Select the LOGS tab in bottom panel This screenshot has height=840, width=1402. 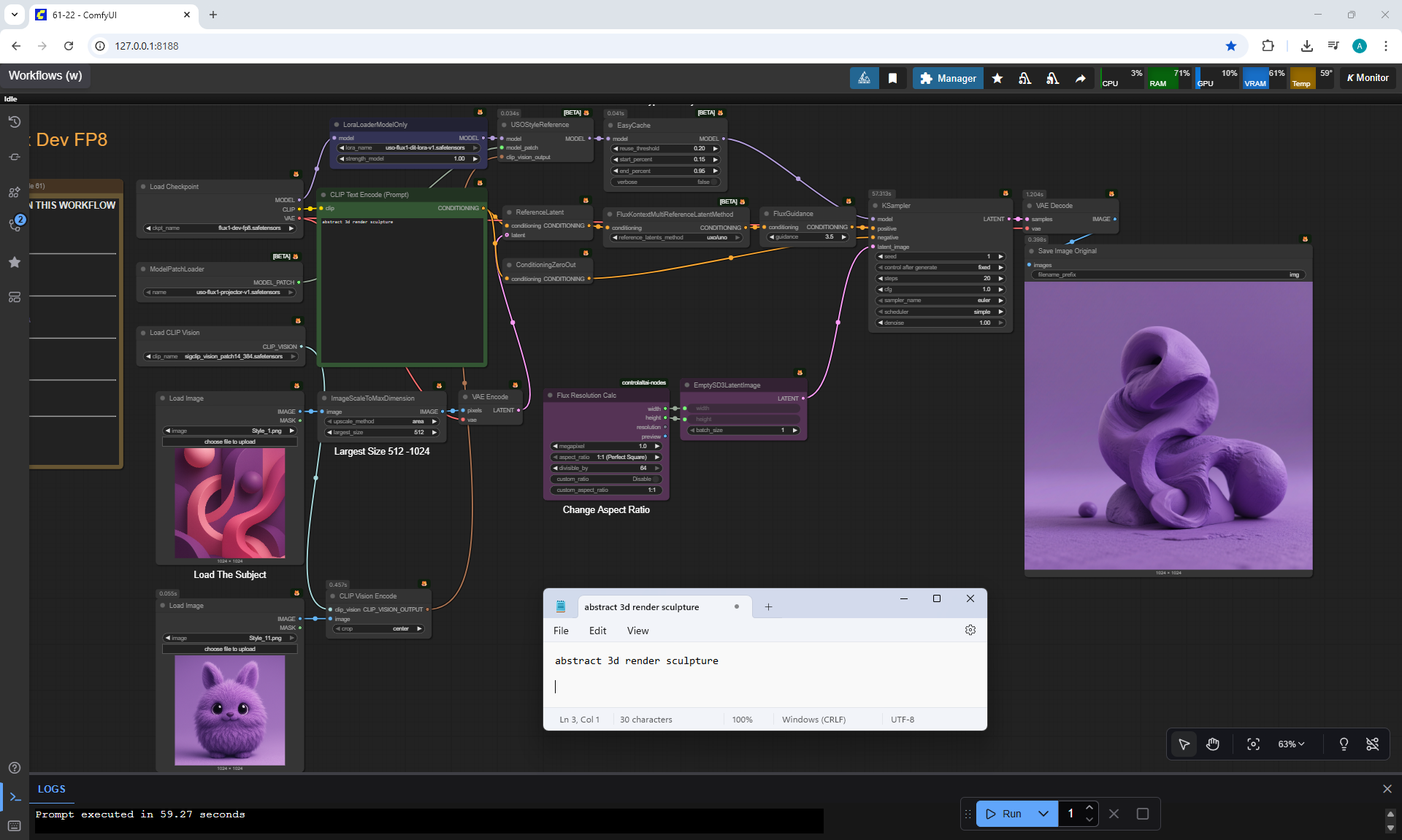(51, 789)
